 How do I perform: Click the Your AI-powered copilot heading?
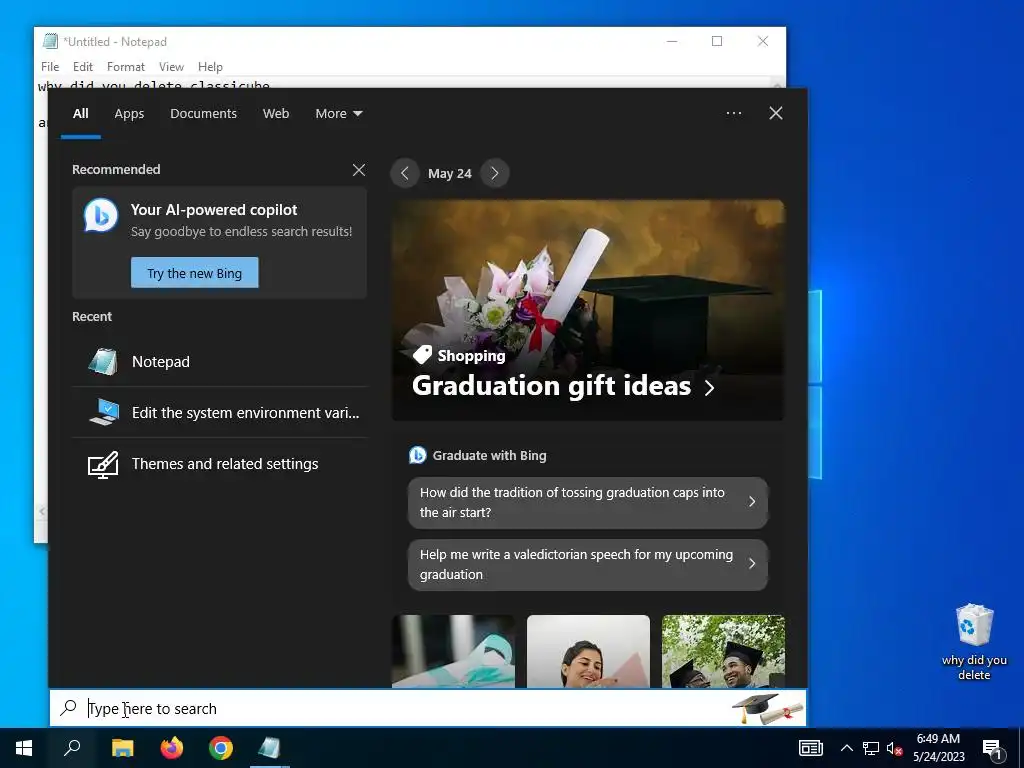(x=214, y=210)
